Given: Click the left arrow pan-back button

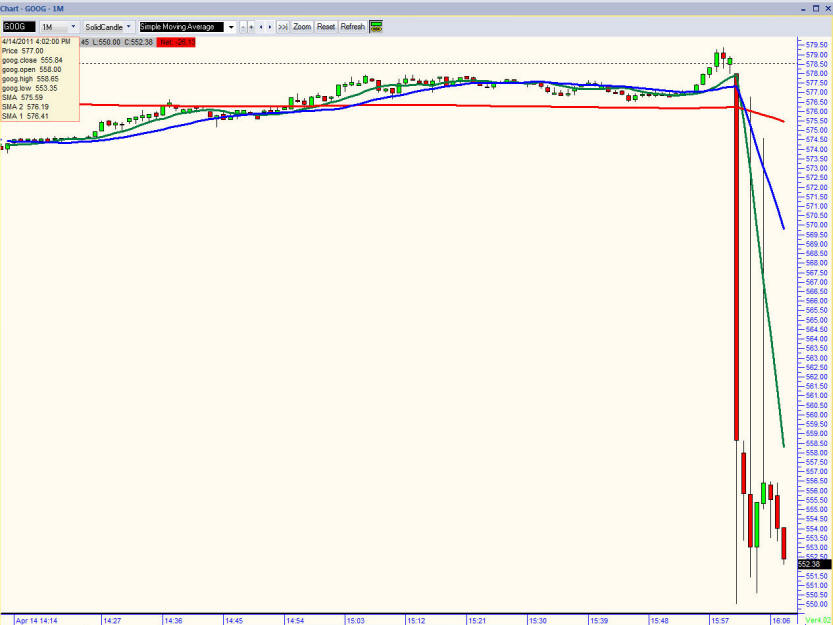Looking at the screenshot, I should click(260, 27).
